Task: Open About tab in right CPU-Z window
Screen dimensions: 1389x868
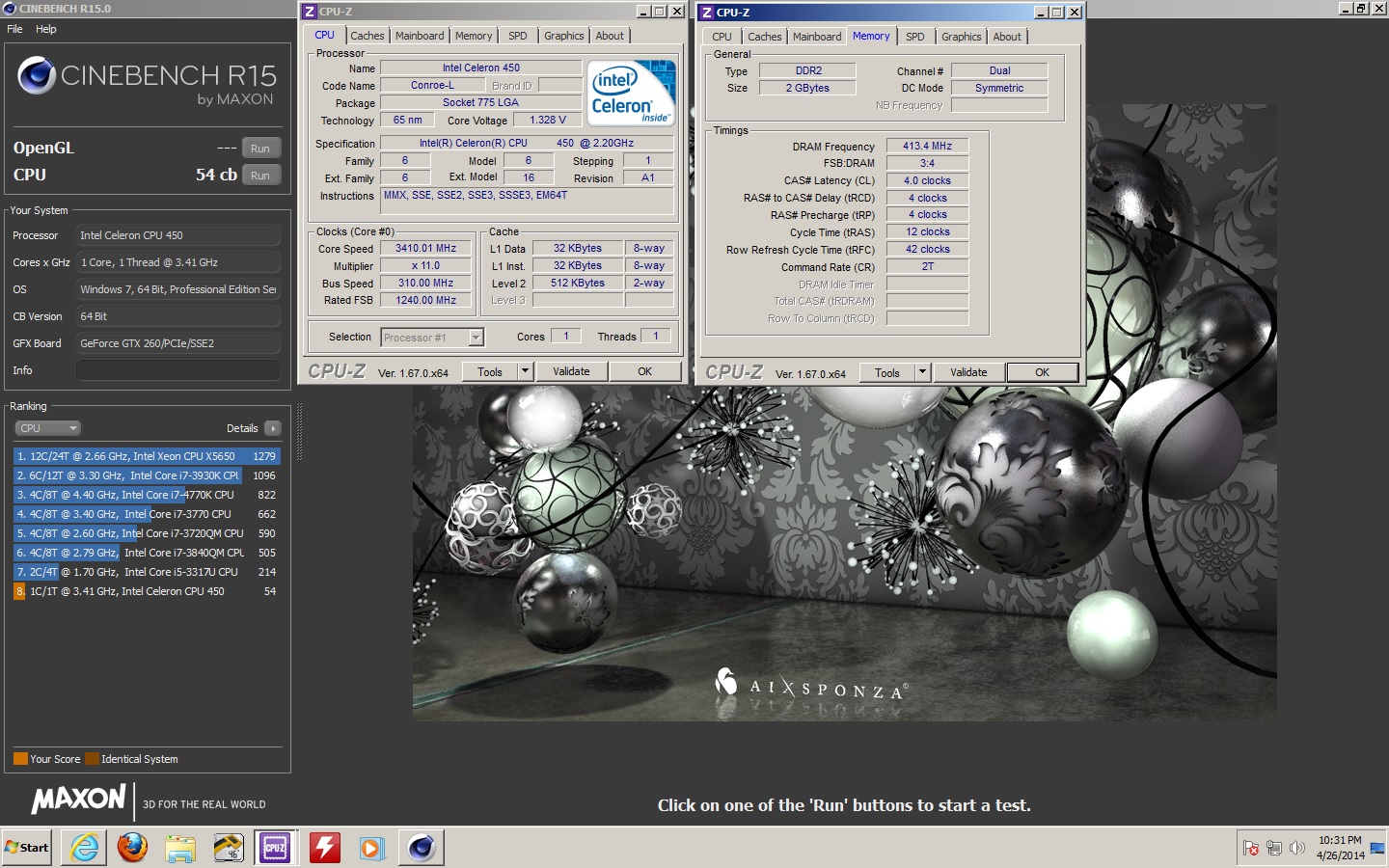Action: (x=1007, y=37)
